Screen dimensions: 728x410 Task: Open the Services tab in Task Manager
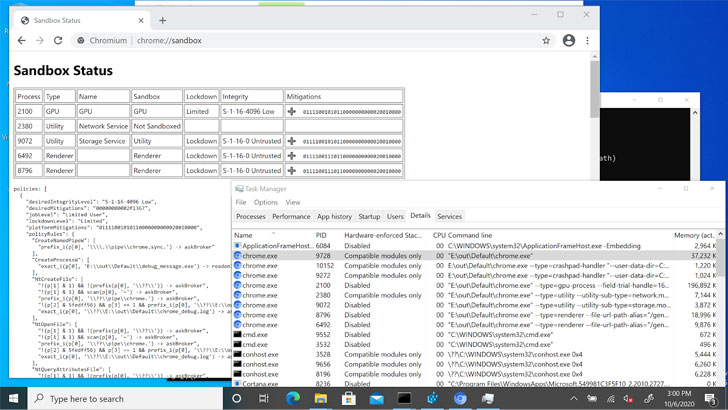[x=450, y=216]
